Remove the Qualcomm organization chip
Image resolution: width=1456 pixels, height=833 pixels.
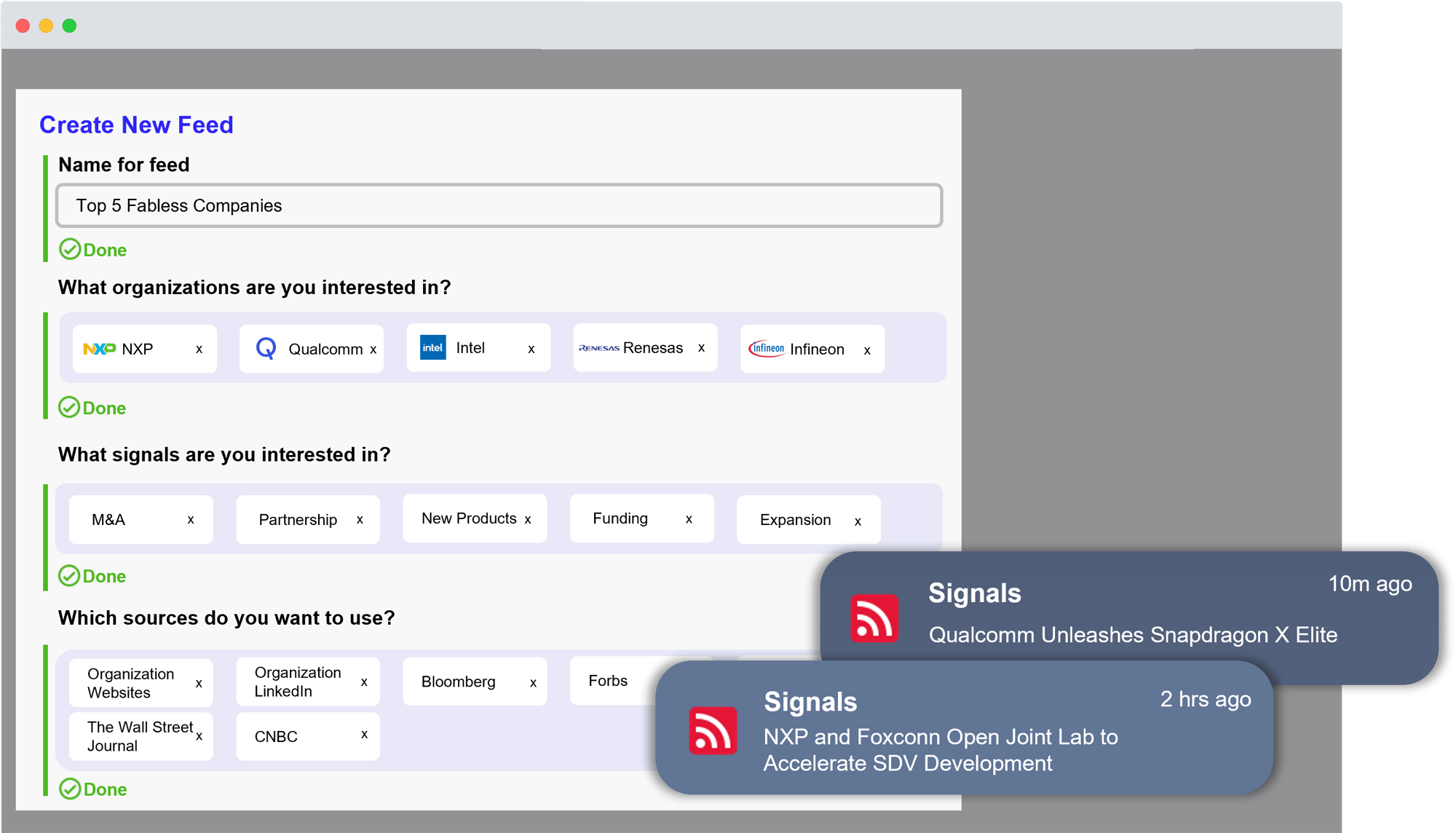coord(373,350)
